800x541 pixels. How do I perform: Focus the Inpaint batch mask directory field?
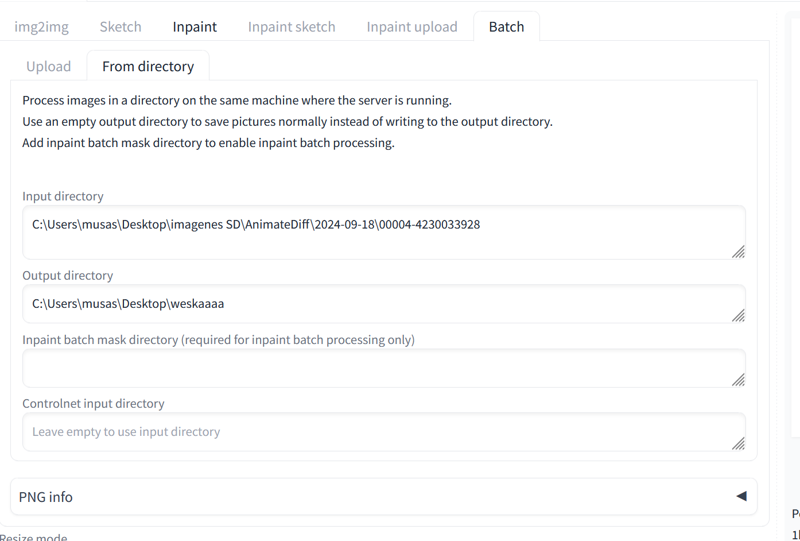click(384, 368)
